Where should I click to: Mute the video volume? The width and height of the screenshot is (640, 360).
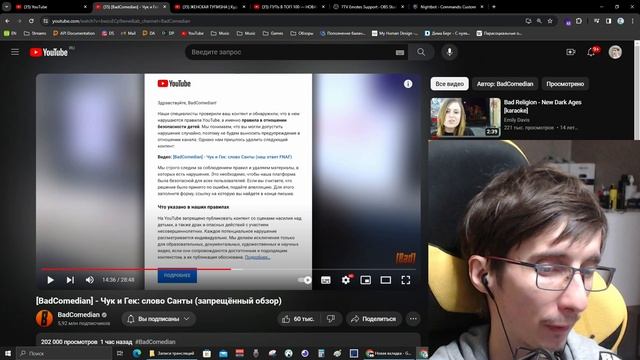(89, 280)
